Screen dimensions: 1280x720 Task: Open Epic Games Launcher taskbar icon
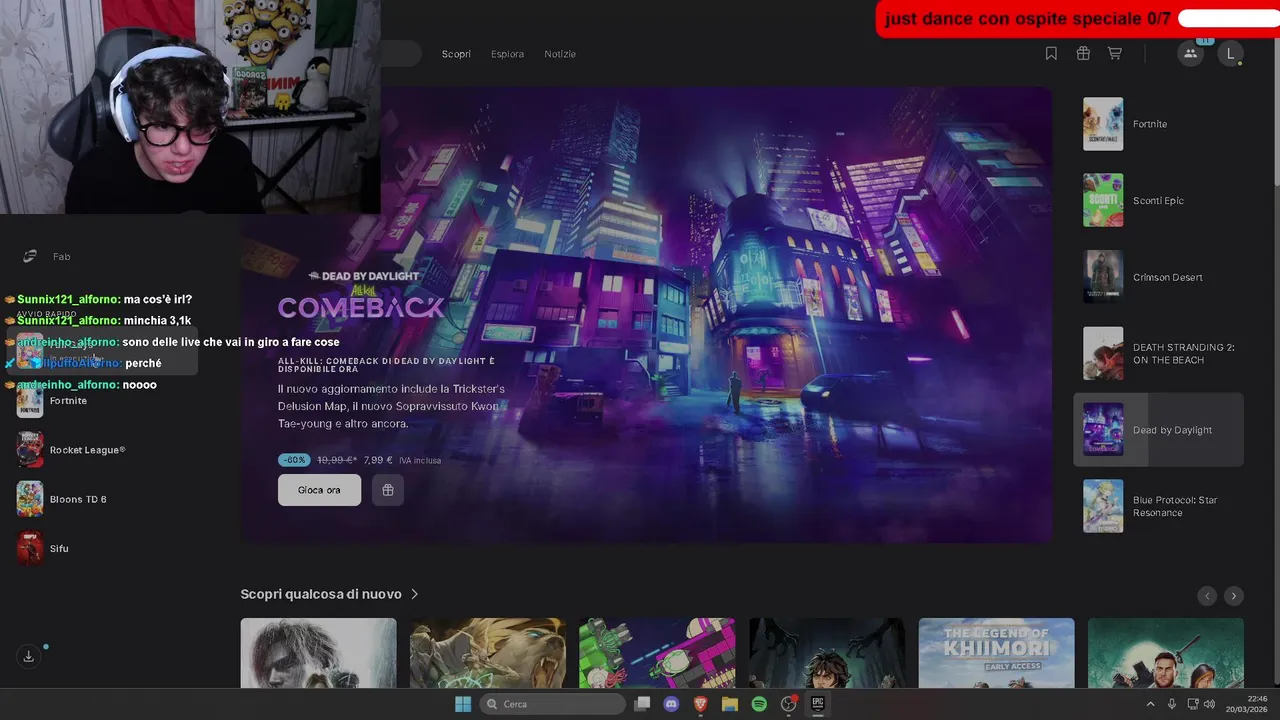coord(817,704)
